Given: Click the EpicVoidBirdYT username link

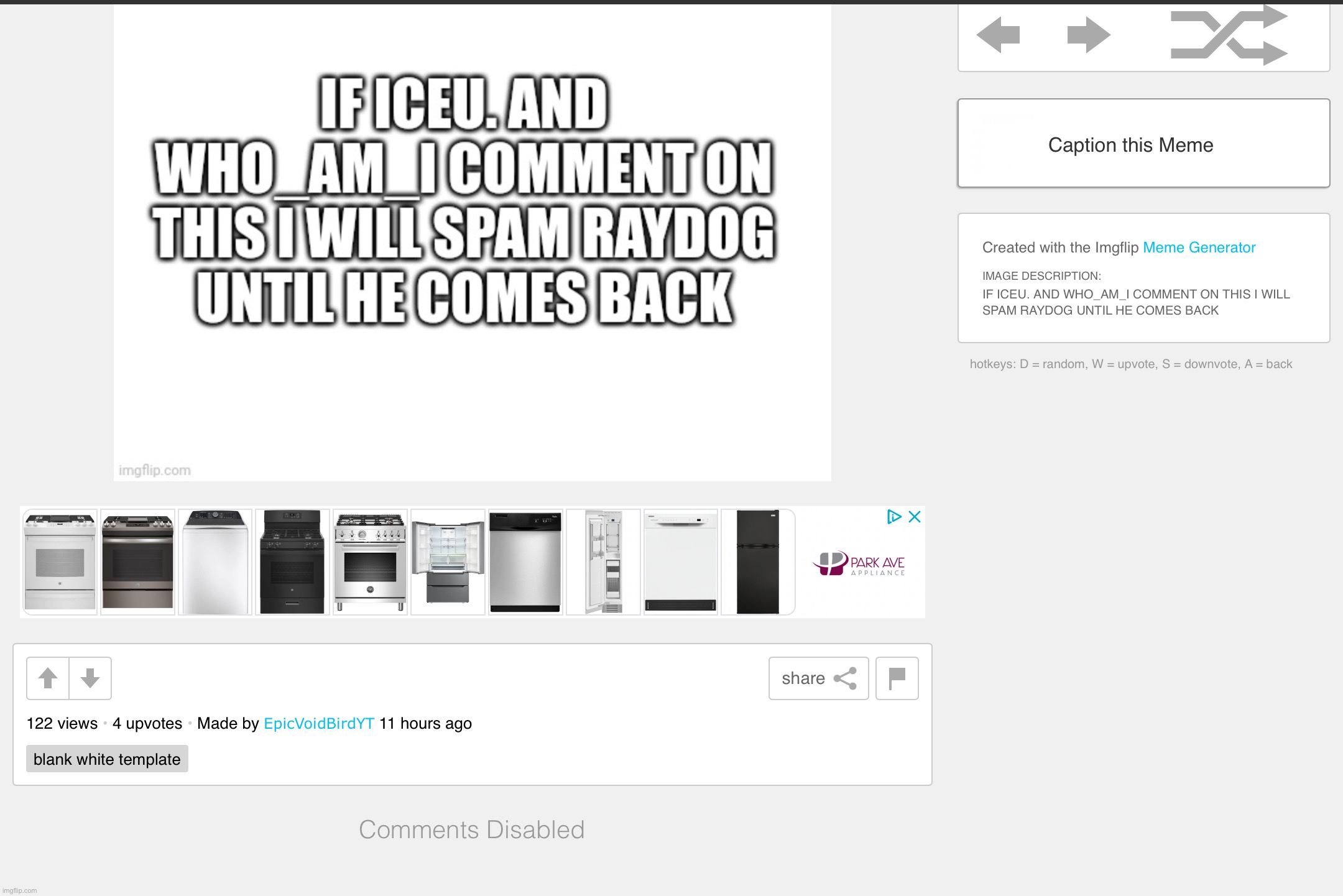Looking at the screenshot, I should 318,723.
